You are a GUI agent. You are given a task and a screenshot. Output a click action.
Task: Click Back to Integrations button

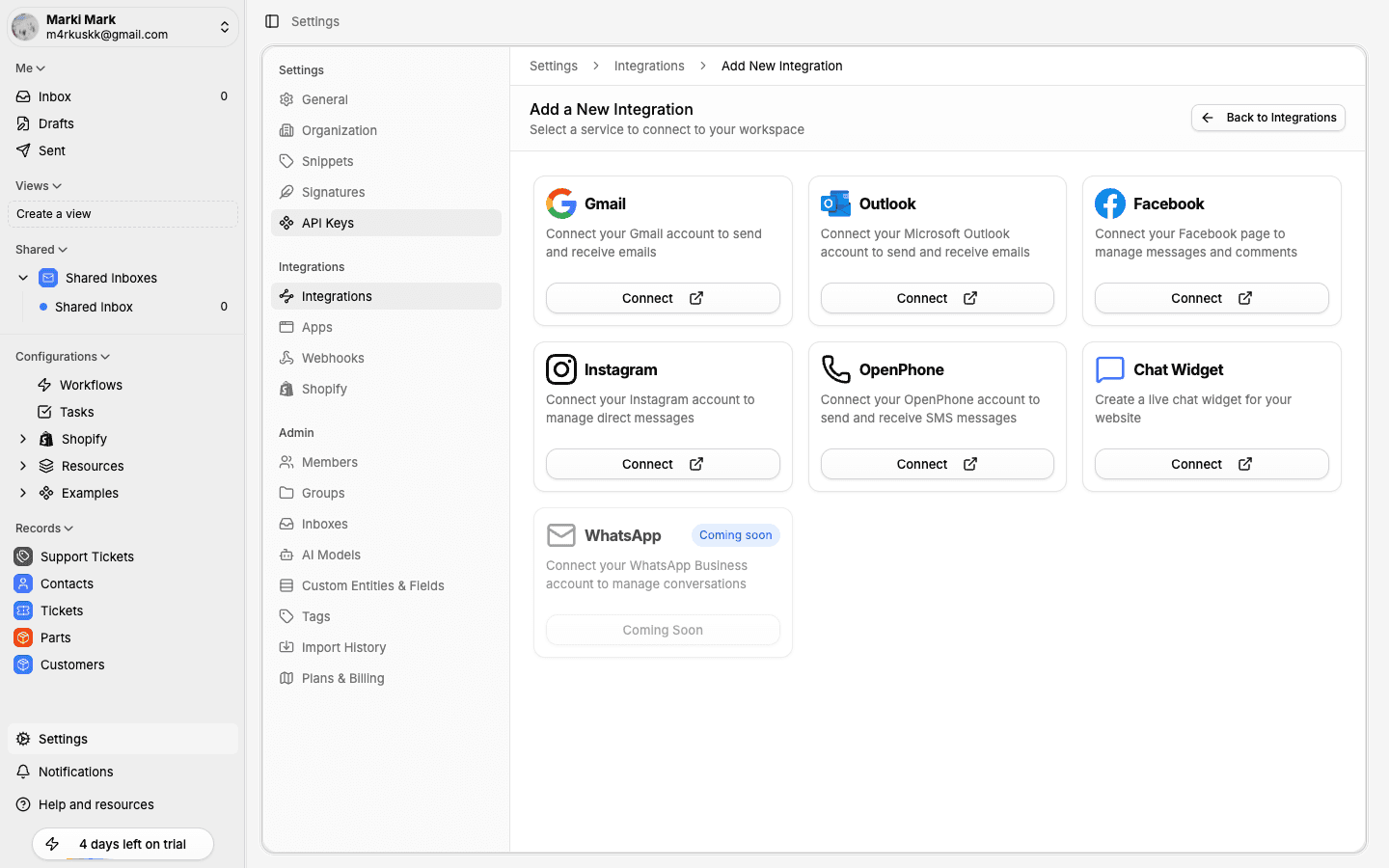pos(1268,118)
